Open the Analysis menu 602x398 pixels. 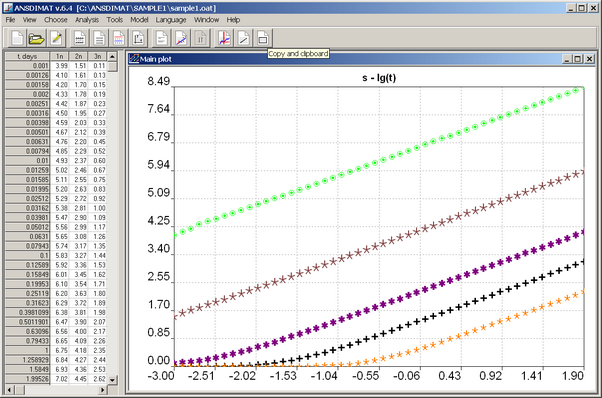87,20
